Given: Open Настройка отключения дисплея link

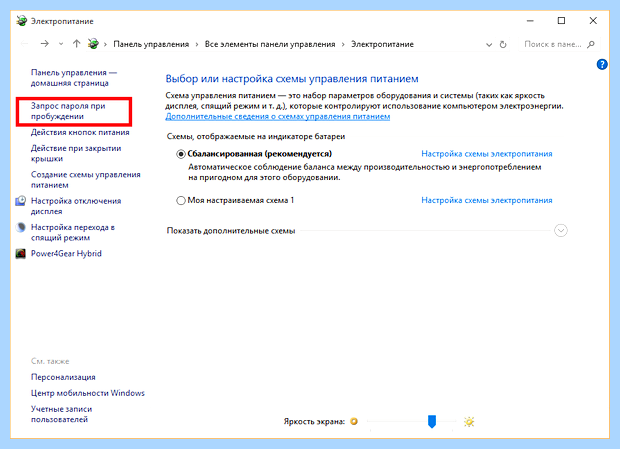Looking at the screenshot, I should point(76,206).
